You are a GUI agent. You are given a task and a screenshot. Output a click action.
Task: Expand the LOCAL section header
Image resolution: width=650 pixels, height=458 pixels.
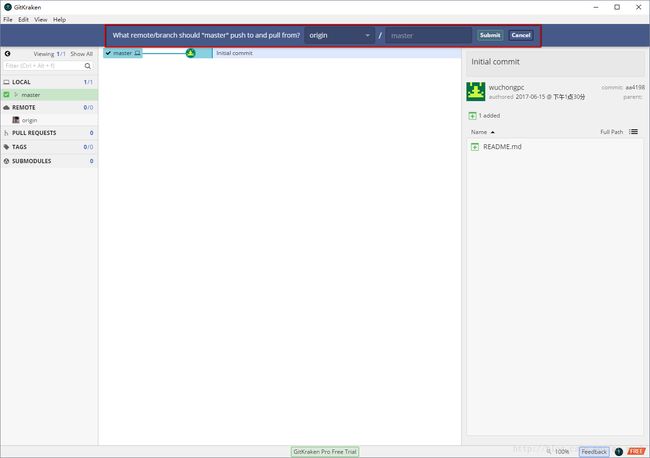pos(49,82)
